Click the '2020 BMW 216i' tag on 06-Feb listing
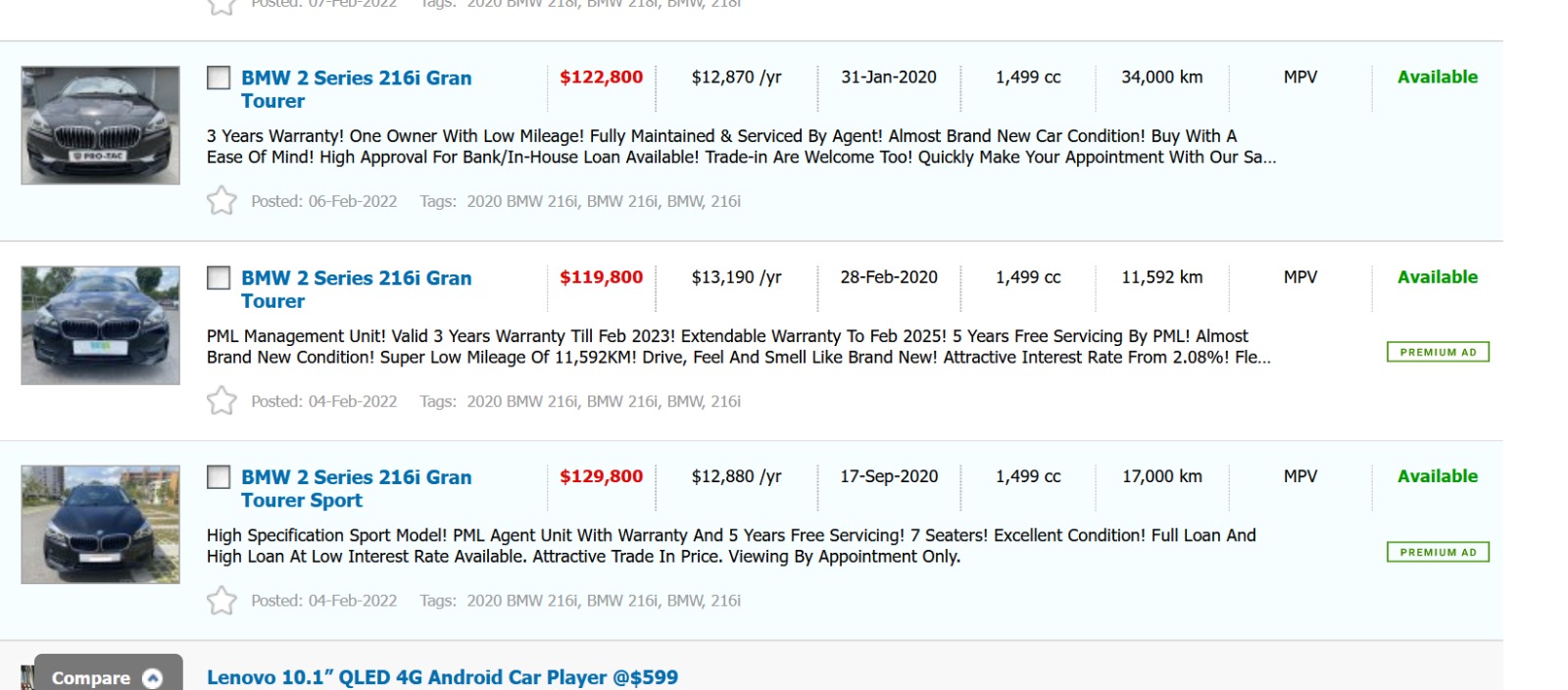This screenshot has width=1568, height=690. [x=522, y=201]
